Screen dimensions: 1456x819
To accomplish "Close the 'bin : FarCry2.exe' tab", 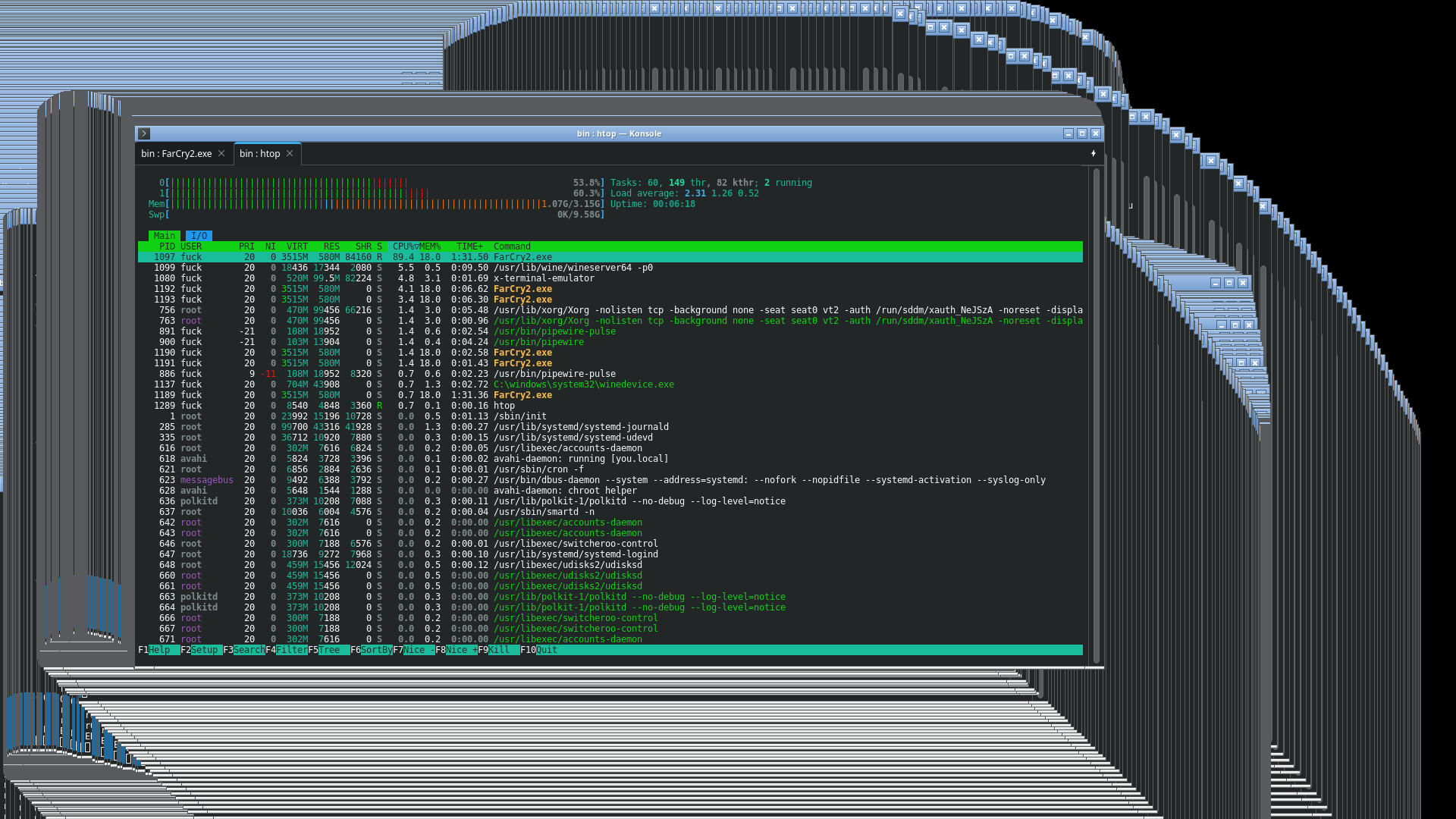I will [221, 153].
